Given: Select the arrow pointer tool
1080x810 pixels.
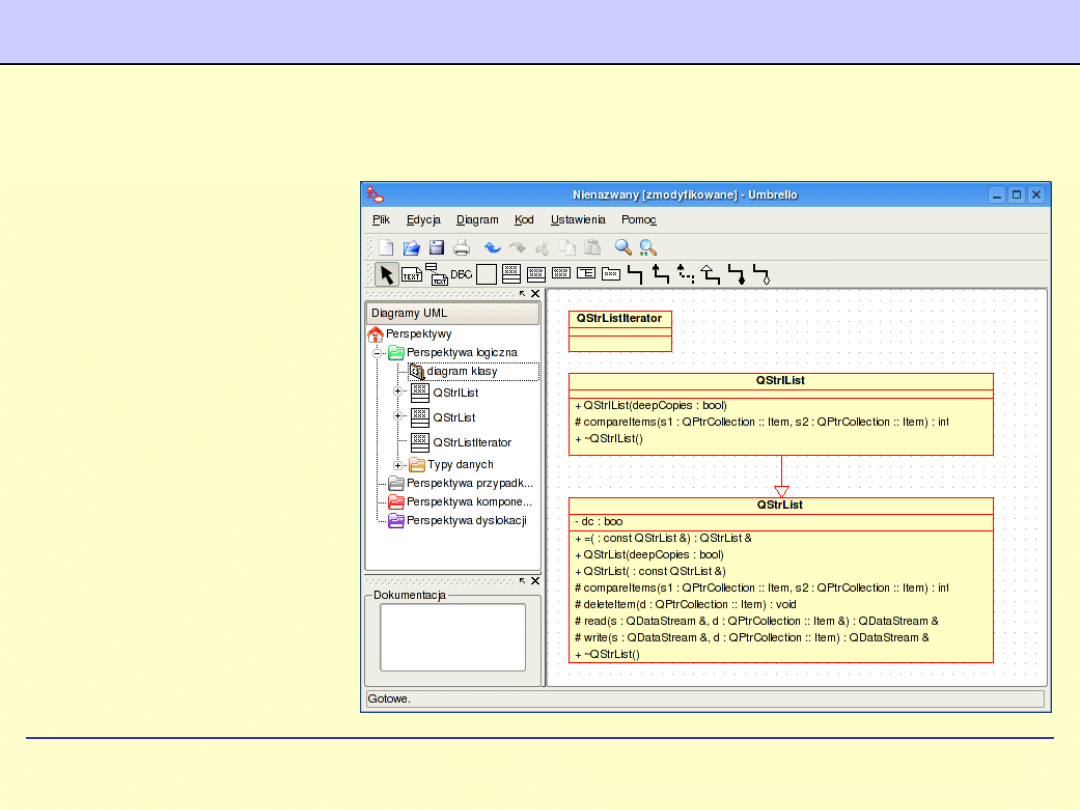Looking at the screenshot, I should point(386,275).
